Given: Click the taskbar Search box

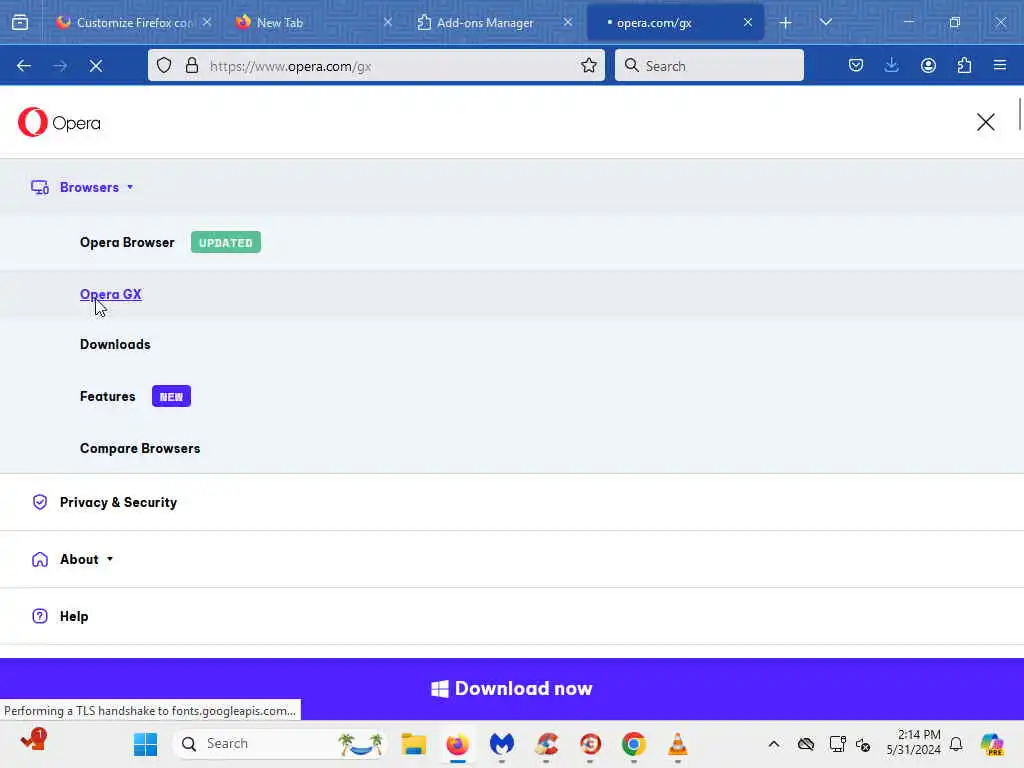Looking at the screenshot, I should 280,744.
